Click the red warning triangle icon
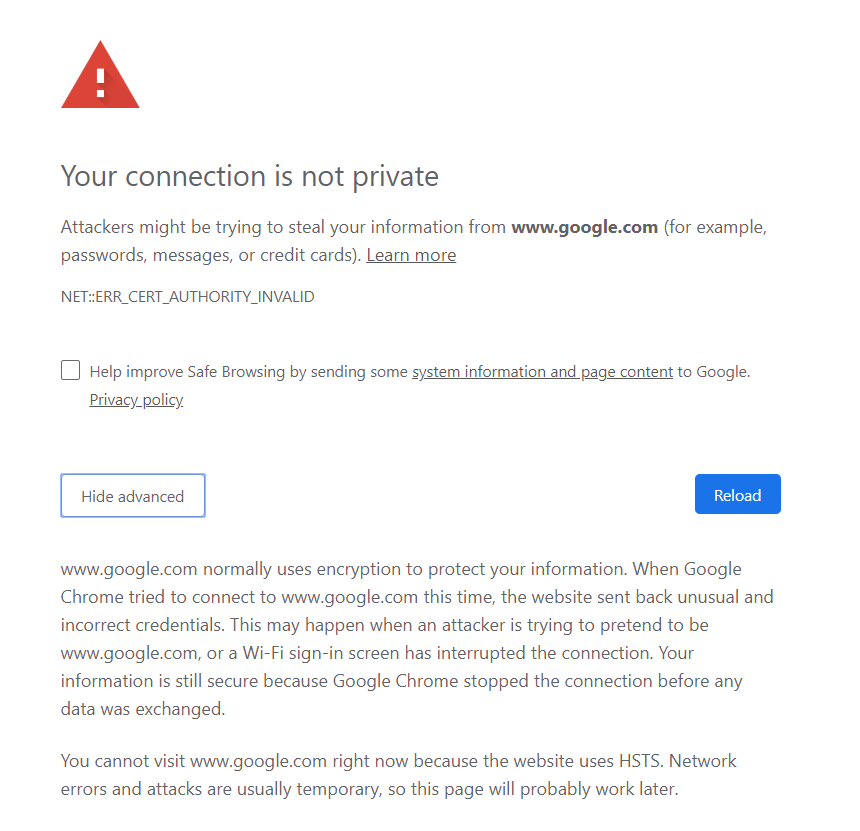Image resolution: width=860 pixels, height=831 pixels. (100, 76)
